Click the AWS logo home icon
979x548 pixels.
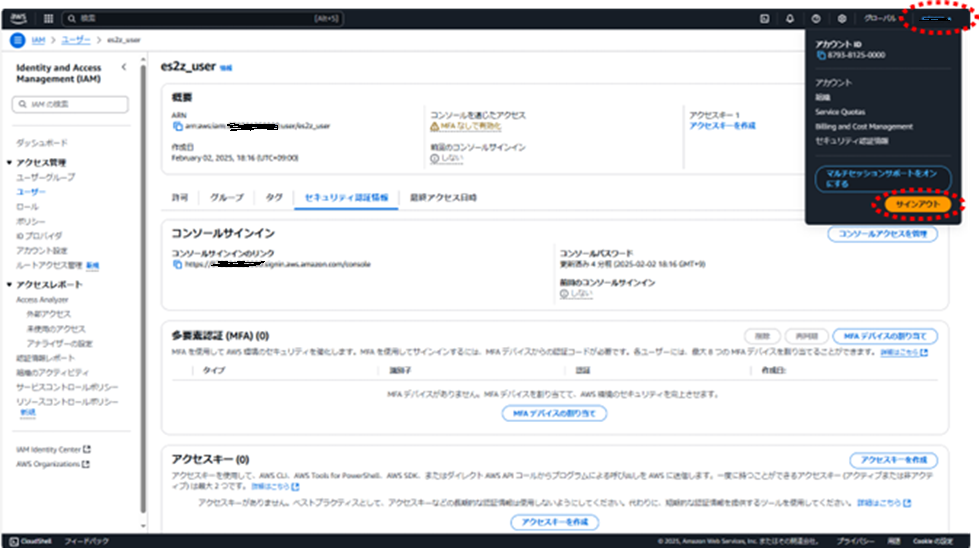pyautogui.click(x=18, y=18)
